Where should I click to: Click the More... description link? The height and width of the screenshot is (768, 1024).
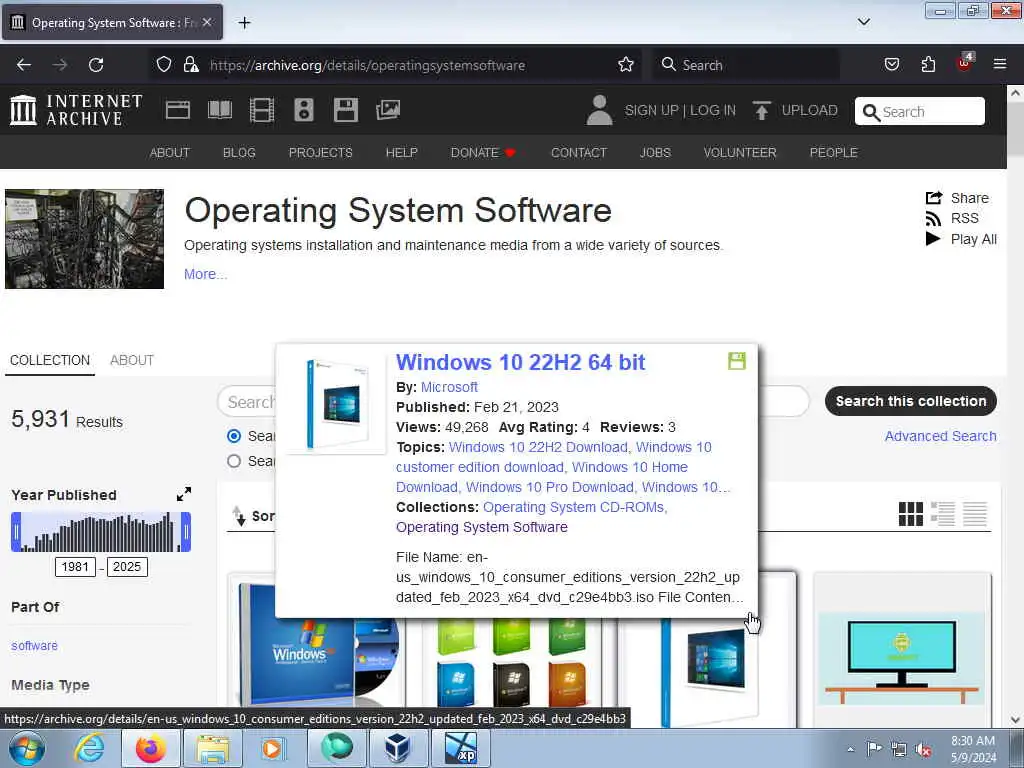(x=206, y=274)
